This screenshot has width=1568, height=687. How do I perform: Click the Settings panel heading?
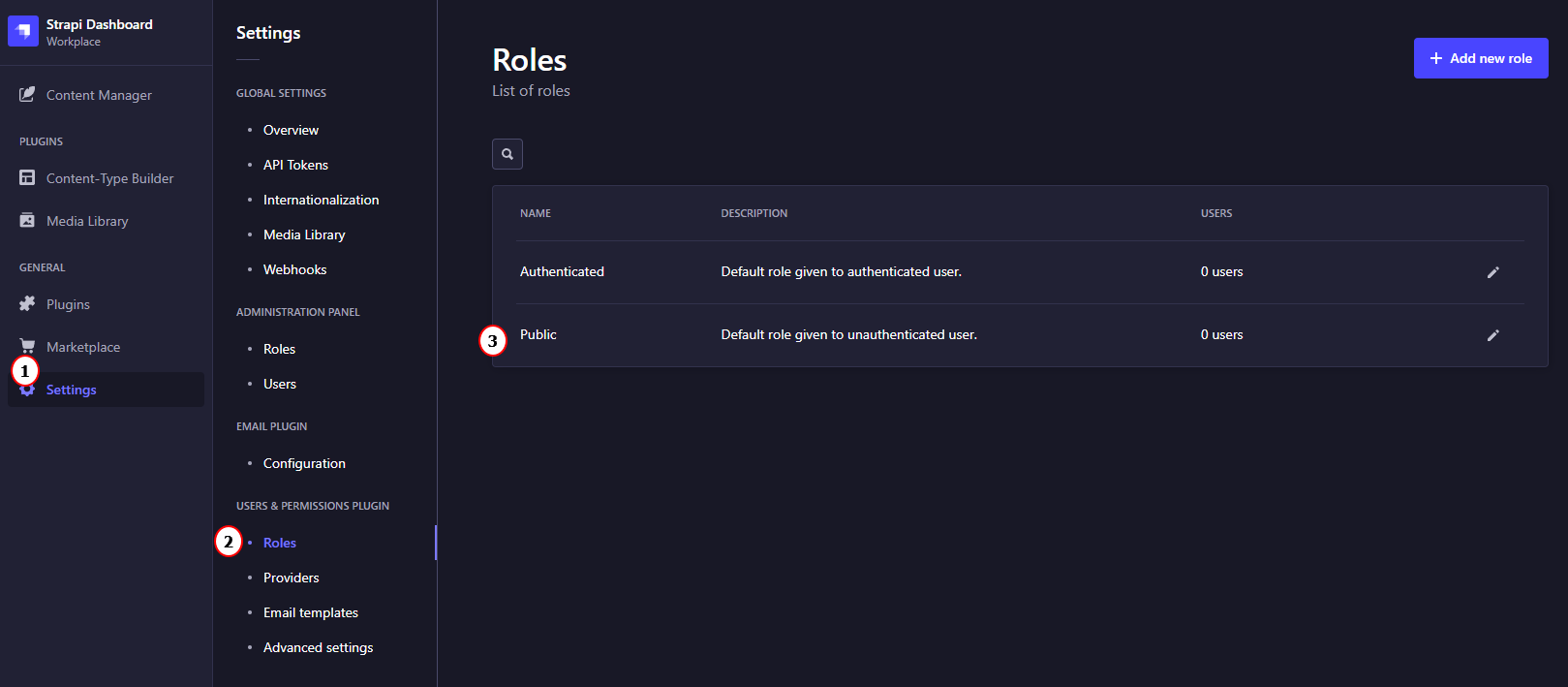(x=268, y=33)
